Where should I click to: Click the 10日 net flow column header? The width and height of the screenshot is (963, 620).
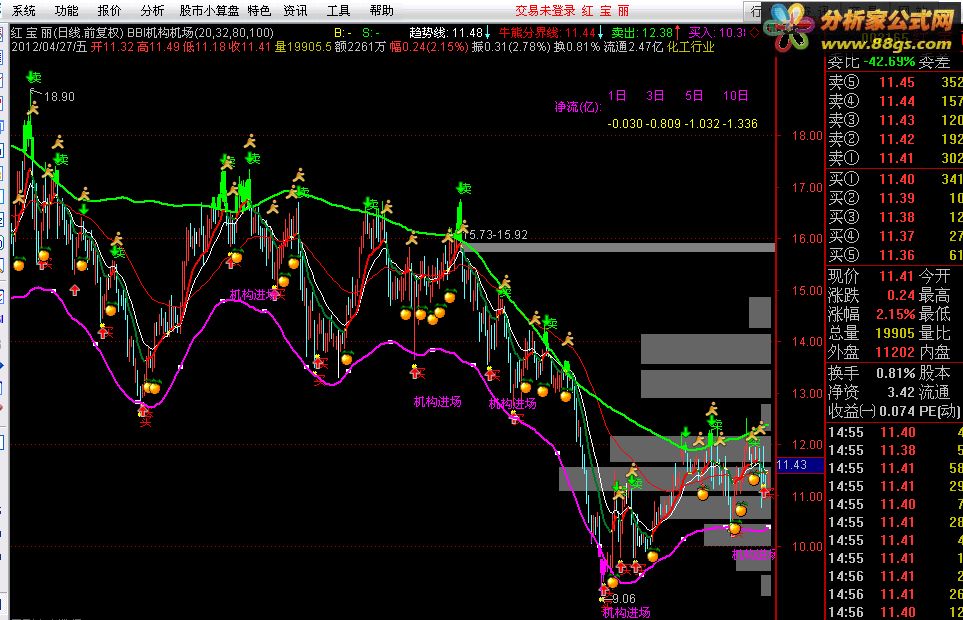735,95
